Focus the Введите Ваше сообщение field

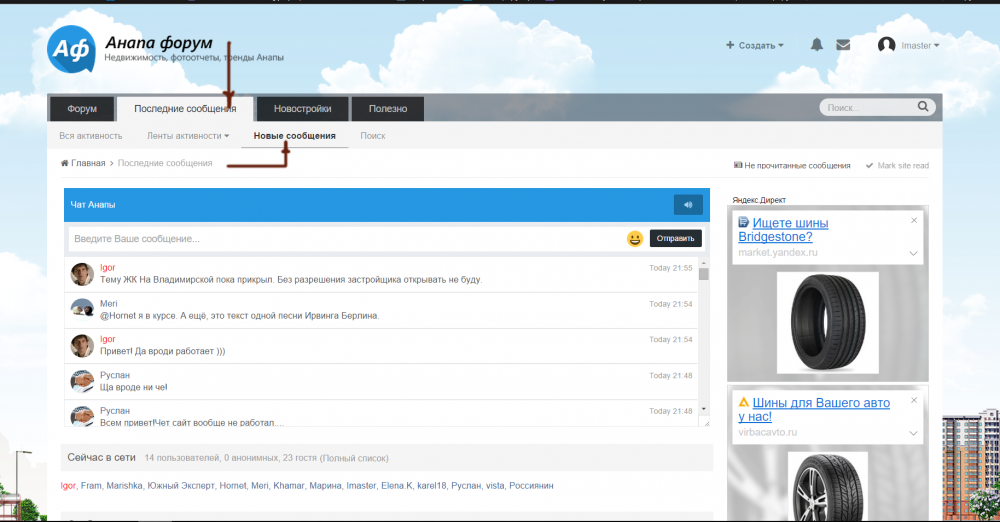click(x=346, y=239)
